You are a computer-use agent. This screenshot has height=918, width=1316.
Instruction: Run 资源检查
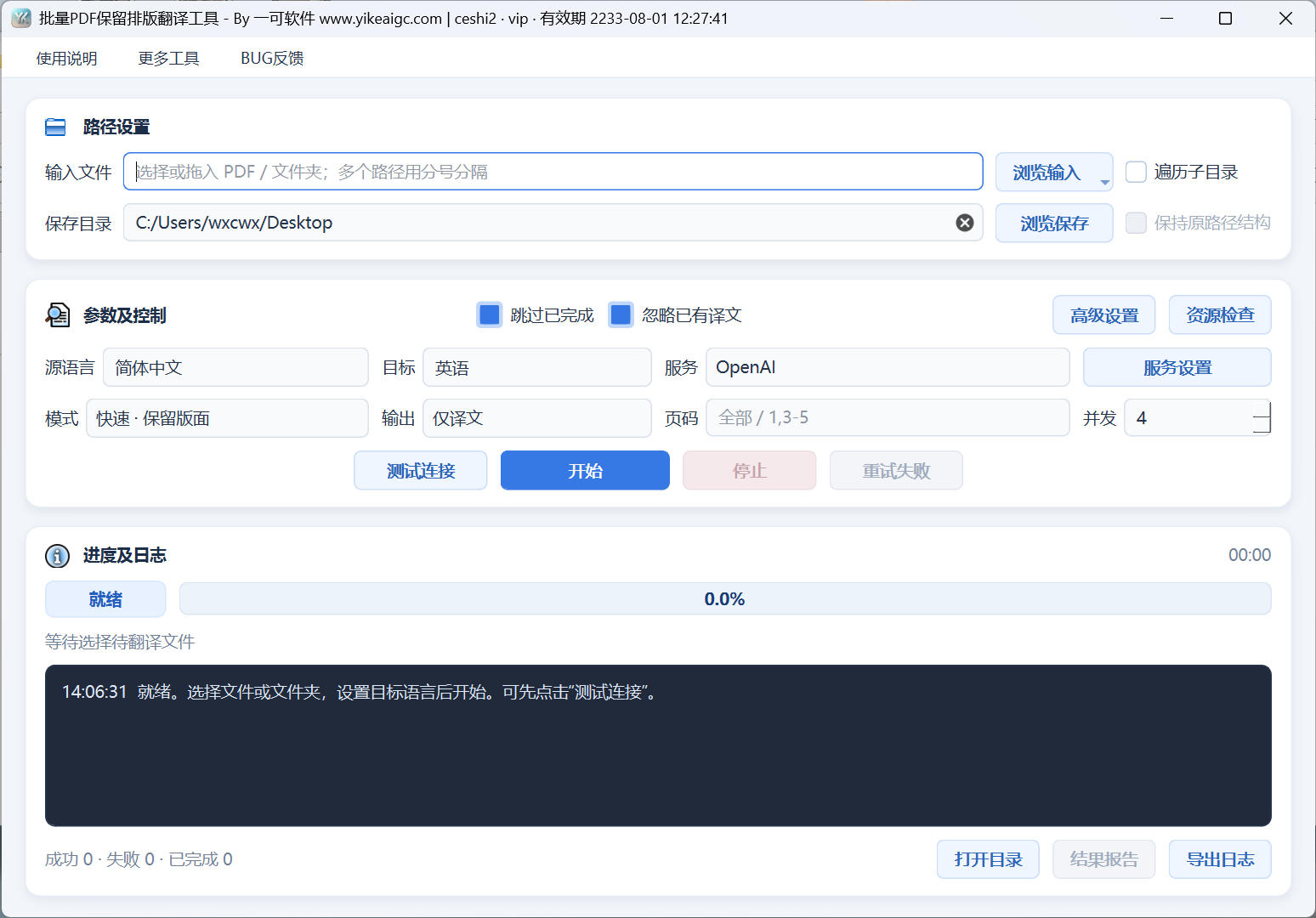click(1220, 315)
